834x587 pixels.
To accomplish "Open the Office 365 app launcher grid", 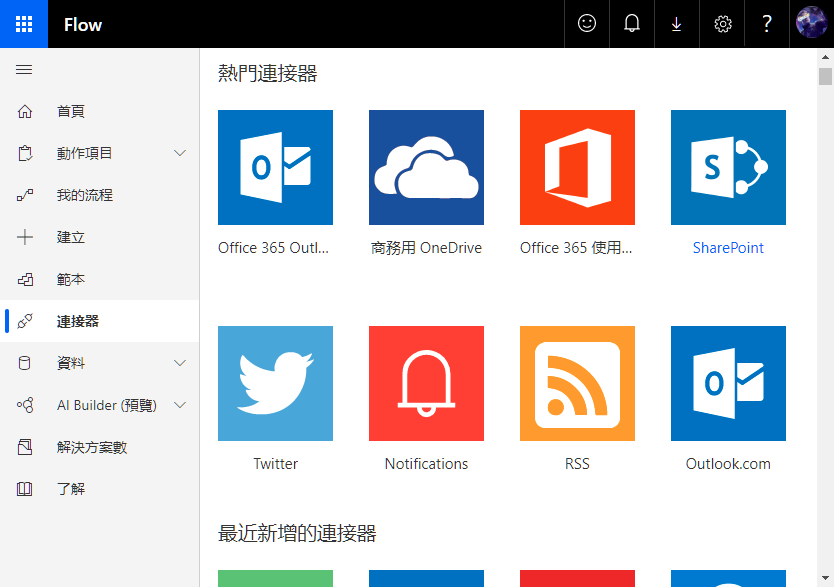I will click(x=23, y=24).
